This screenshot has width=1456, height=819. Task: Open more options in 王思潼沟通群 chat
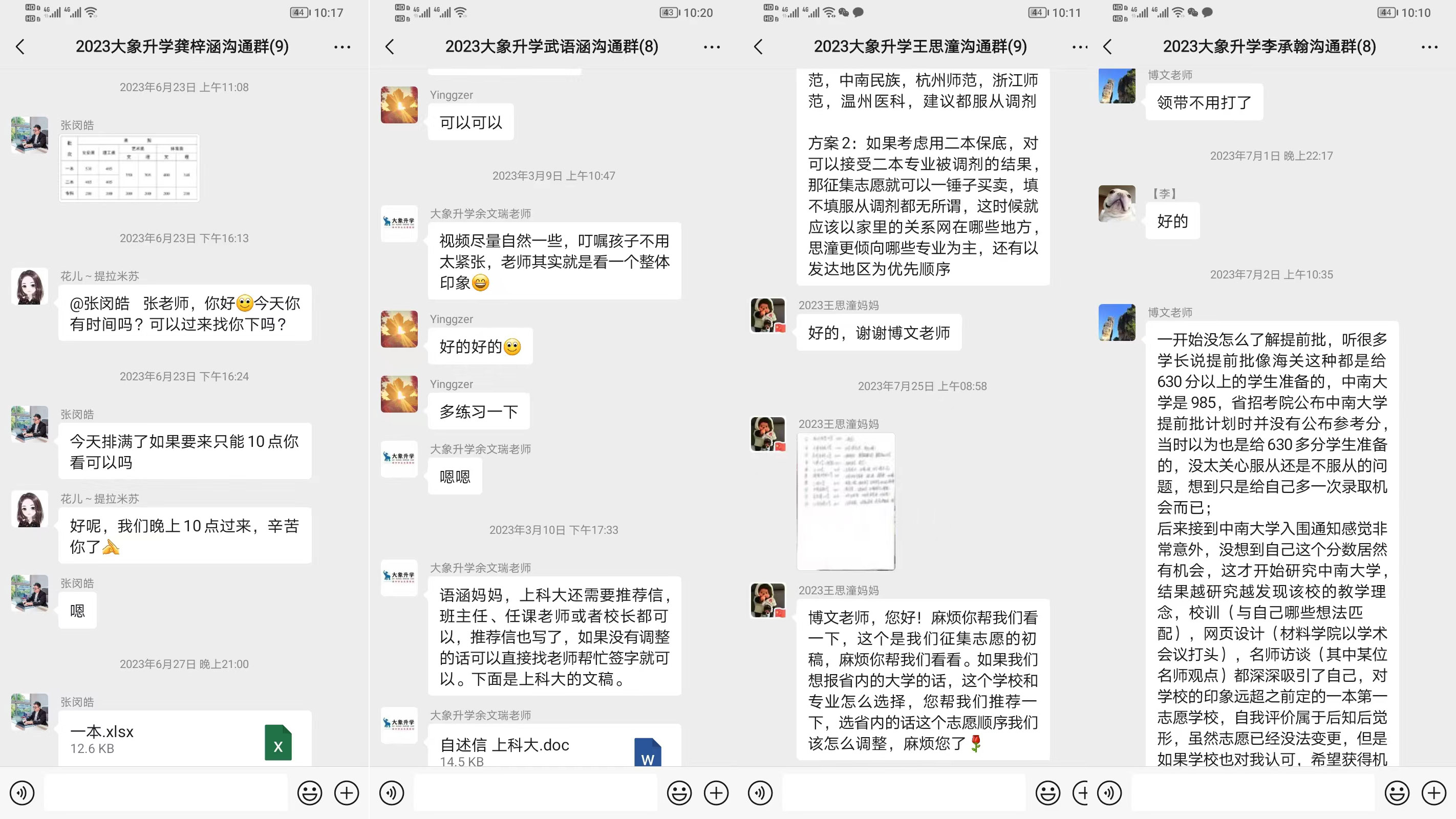pos(1080,47)
